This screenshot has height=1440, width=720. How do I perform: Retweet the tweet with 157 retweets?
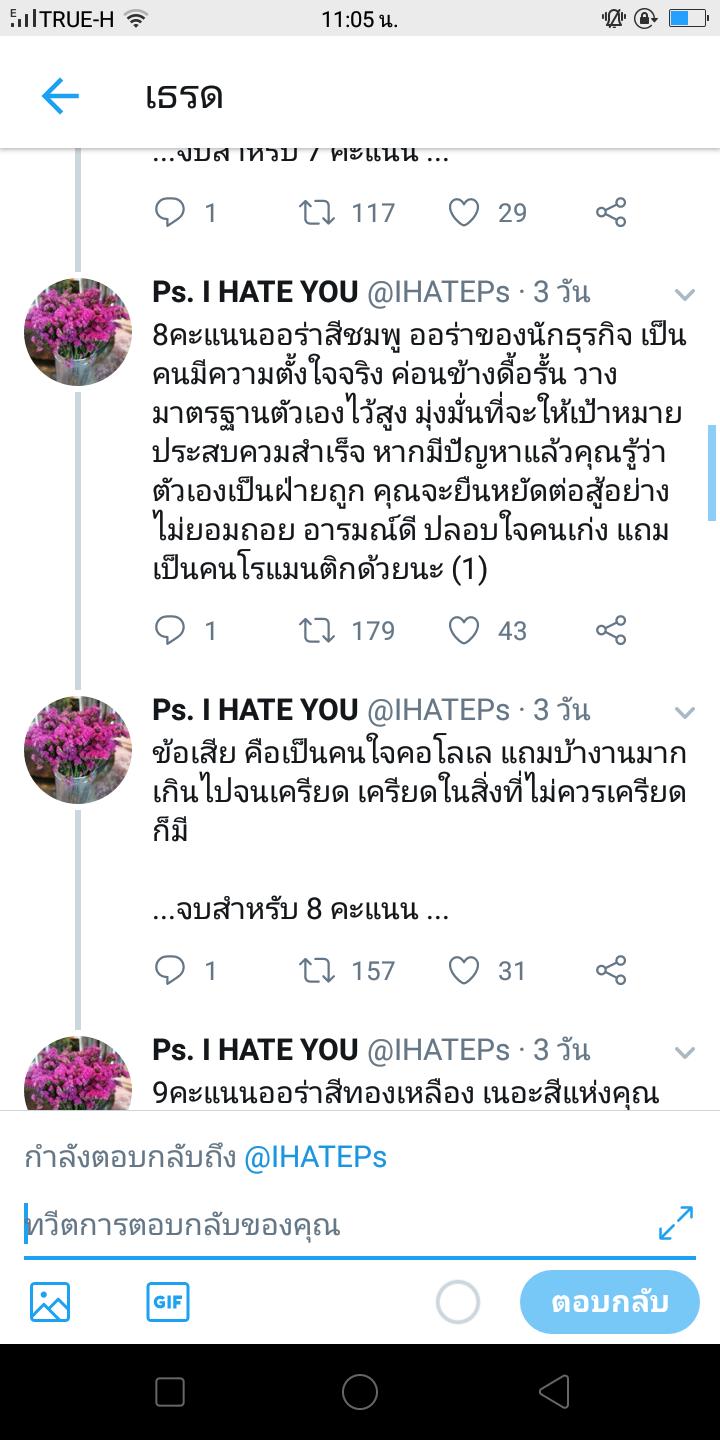click(318, 970)
